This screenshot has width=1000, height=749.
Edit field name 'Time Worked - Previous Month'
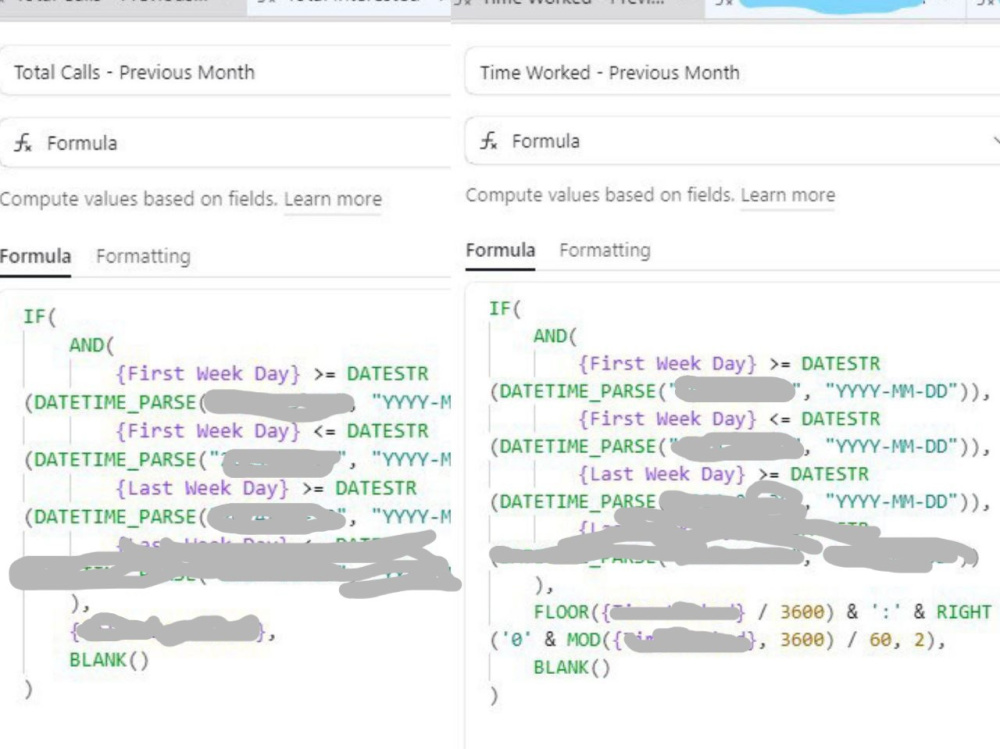click(732, 71)
